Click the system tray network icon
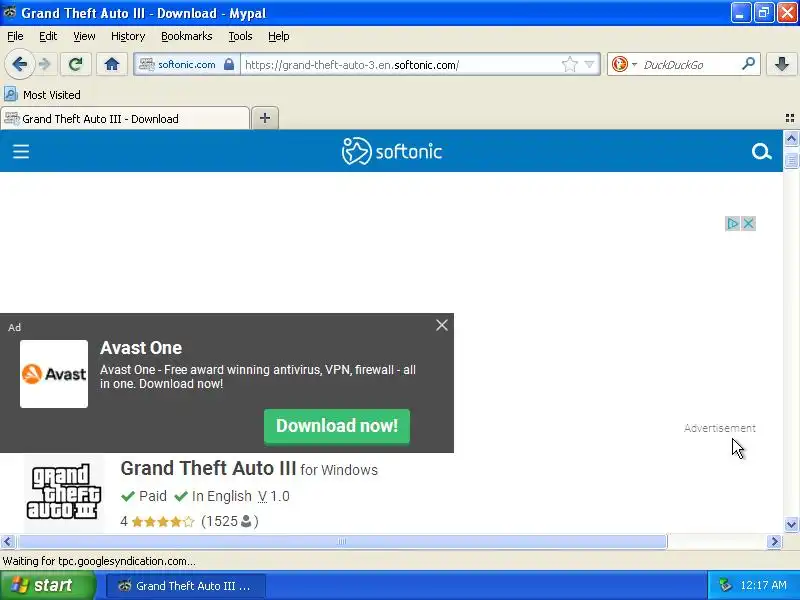The image size is (800, 600). coord(725,585)
